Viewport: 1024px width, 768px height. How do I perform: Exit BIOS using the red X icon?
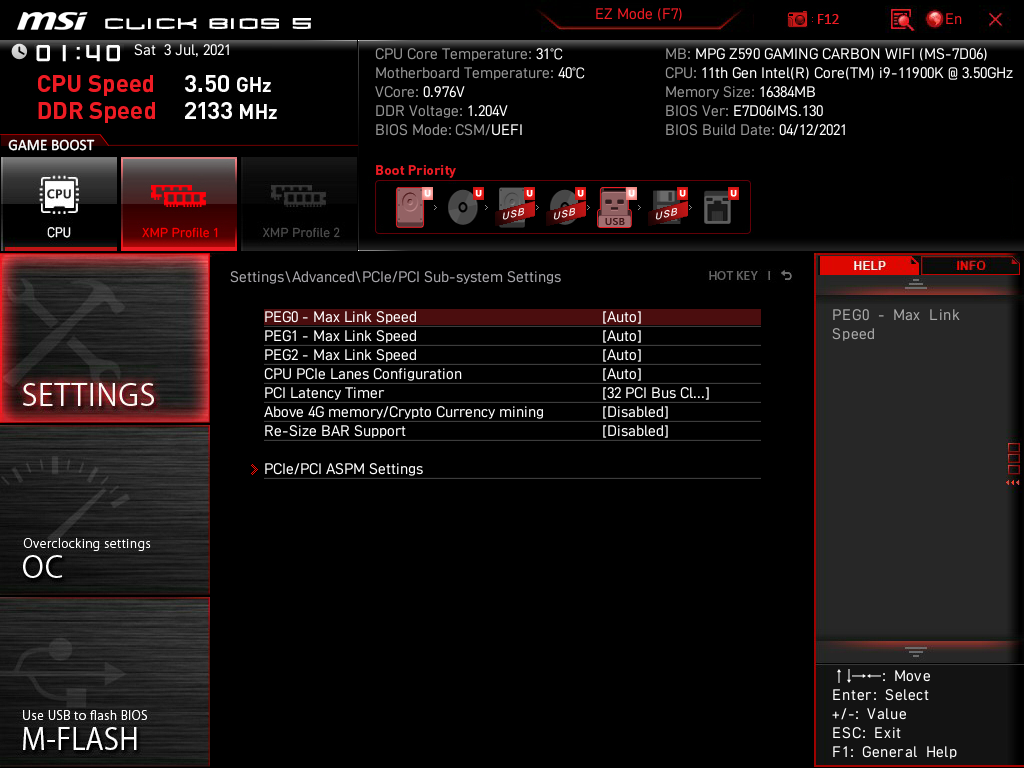click(x=995, y=20)
